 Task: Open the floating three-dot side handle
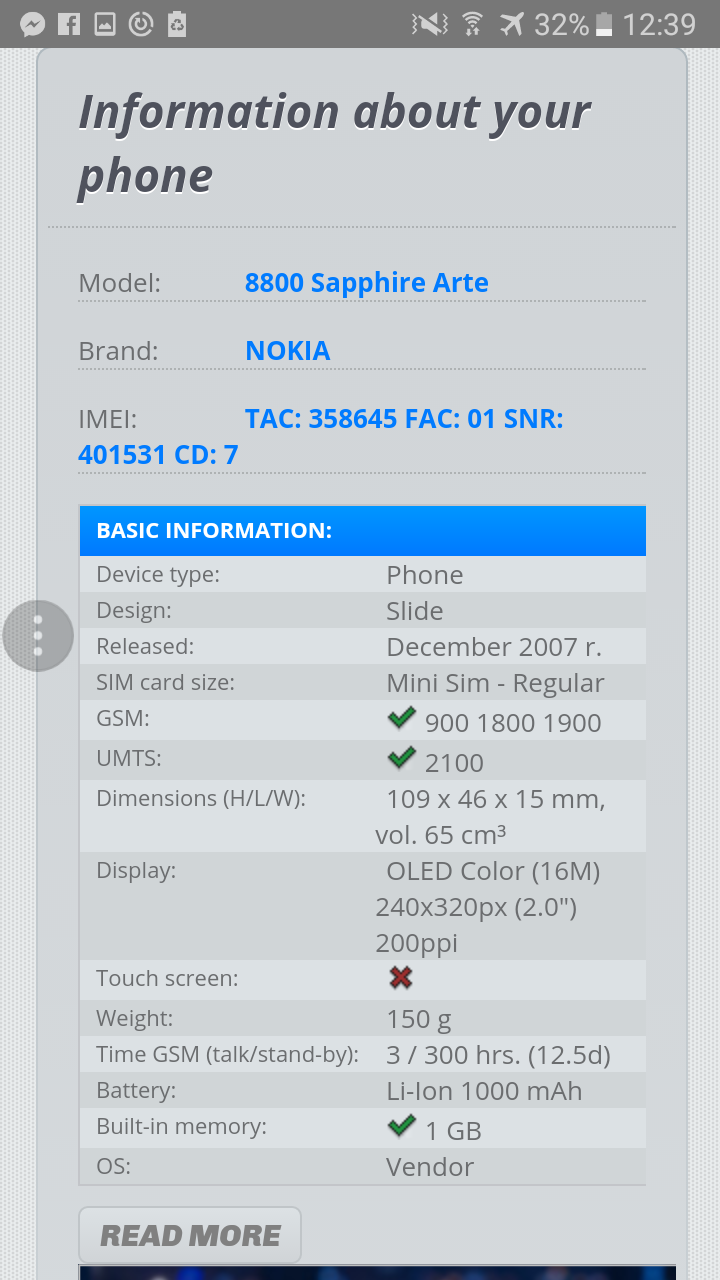(x=38, y=635)
